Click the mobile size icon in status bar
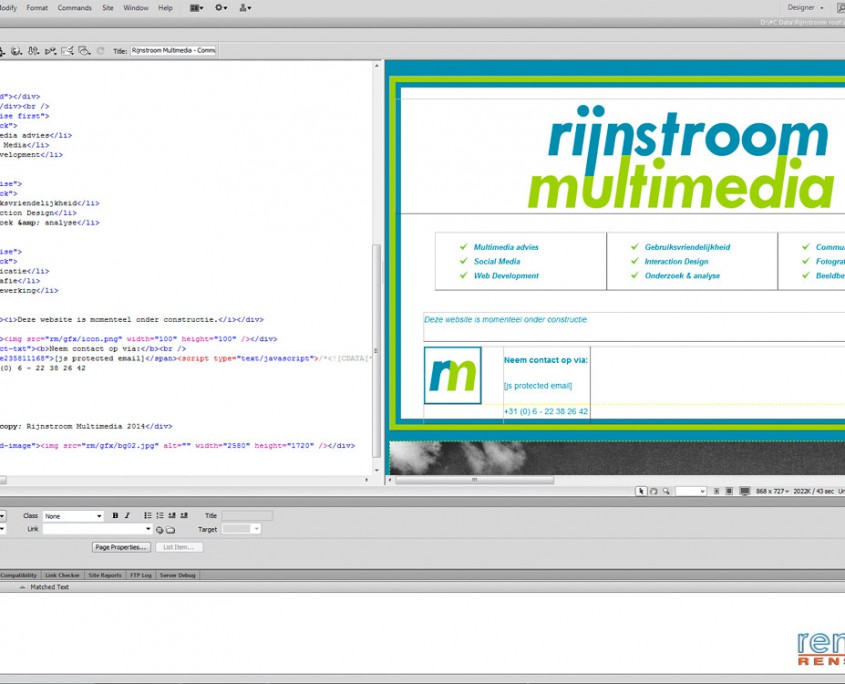The width and height of the screenshot is (845, 684). point(717,491)
